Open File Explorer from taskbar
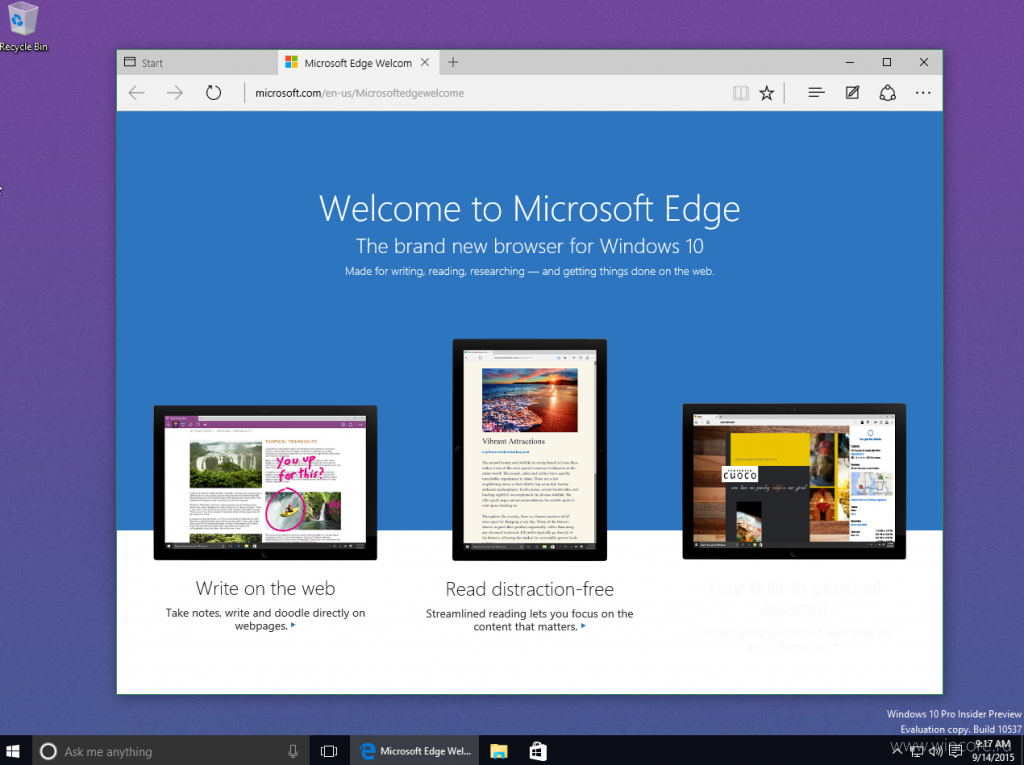The width and height of the screenshot is (1024, 765). tap(499, 751)
